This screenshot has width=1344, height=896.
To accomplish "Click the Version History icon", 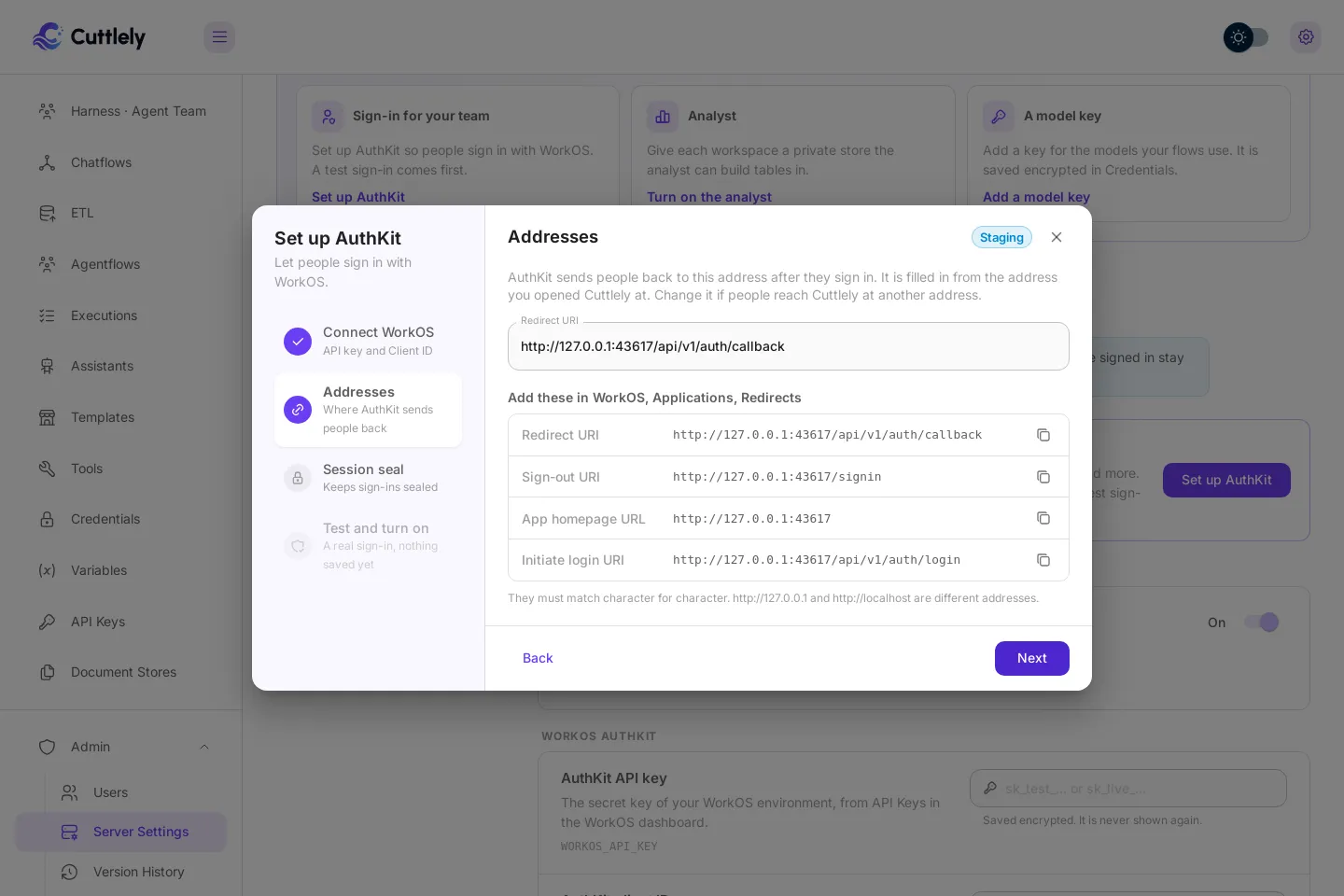I will coord(69,872).
